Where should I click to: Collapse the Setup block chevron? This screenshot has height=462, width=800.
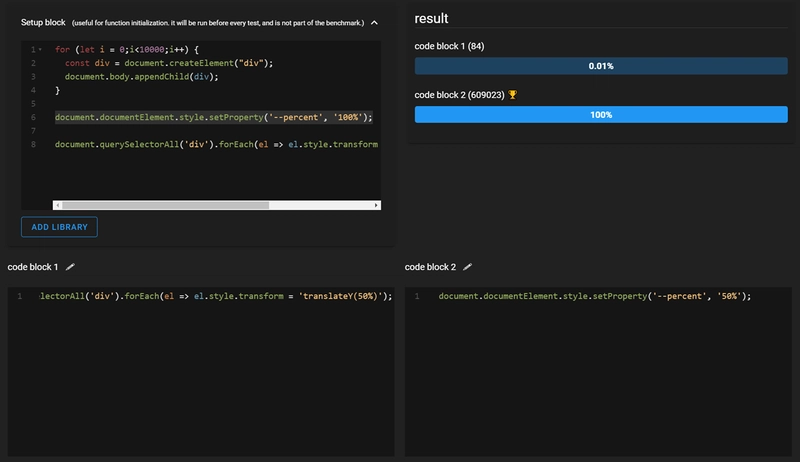pos(374,23)
